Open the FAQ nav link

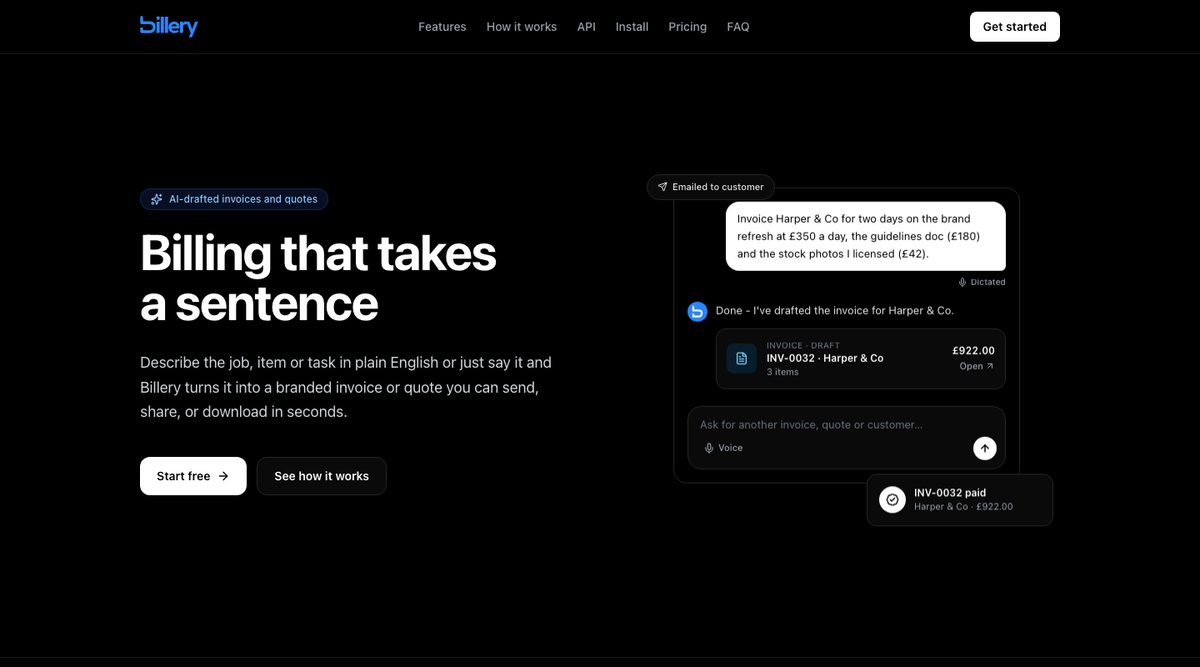point(738,27)
